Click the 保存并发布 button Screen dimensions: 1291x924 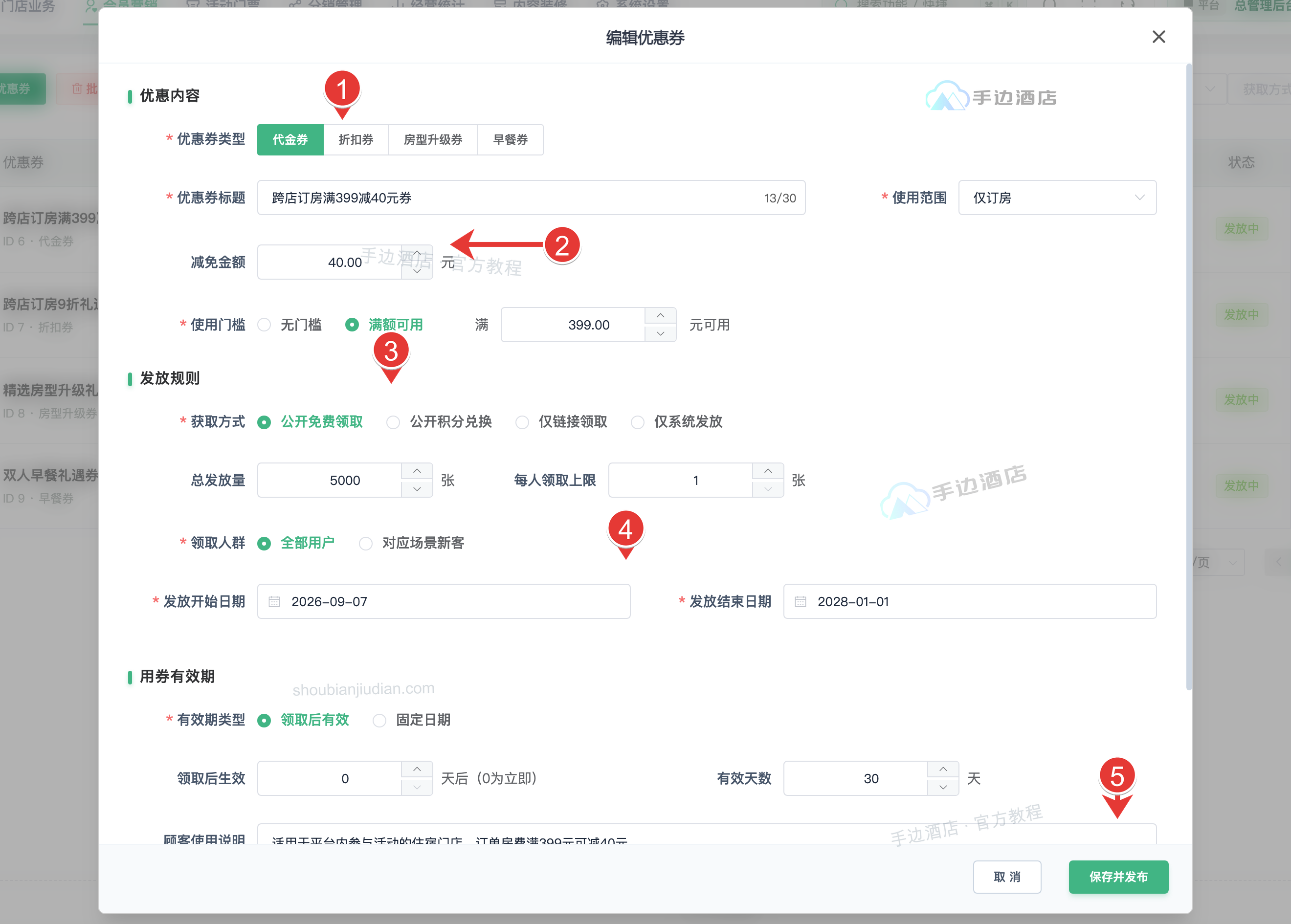(x=1118, y=877)
